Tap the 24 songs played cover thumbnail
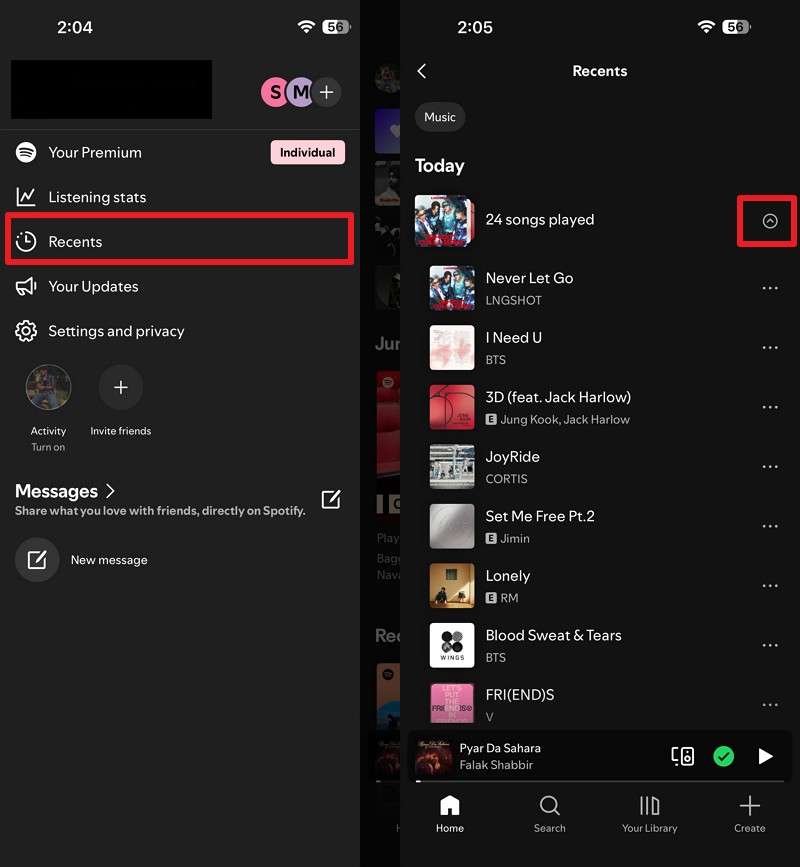Image resolution: width=800 pixels, height=867 pixels. (445, 220)
